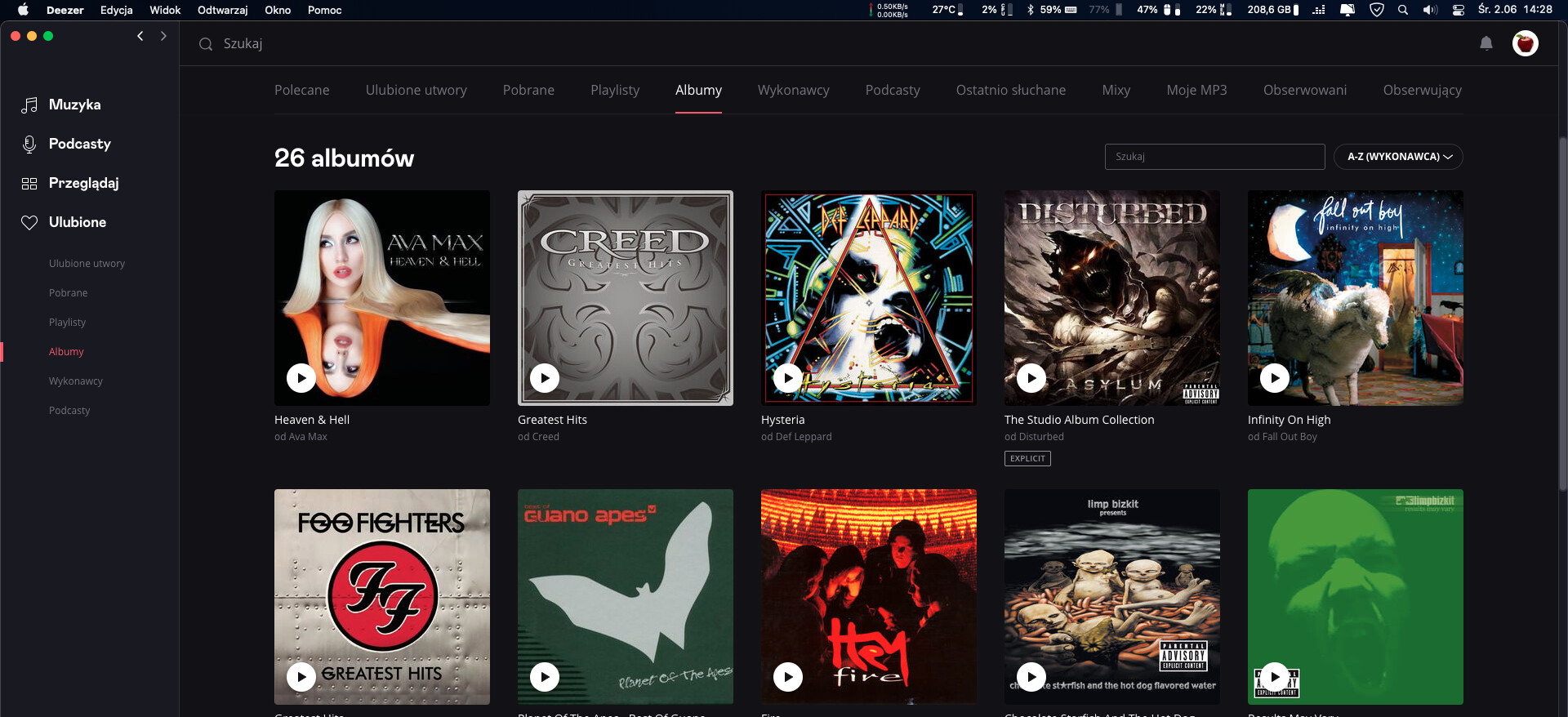Open sidebar Podcasty sub-link
The width and height of the screenshot is (1568, 717).
click(69, 411)
